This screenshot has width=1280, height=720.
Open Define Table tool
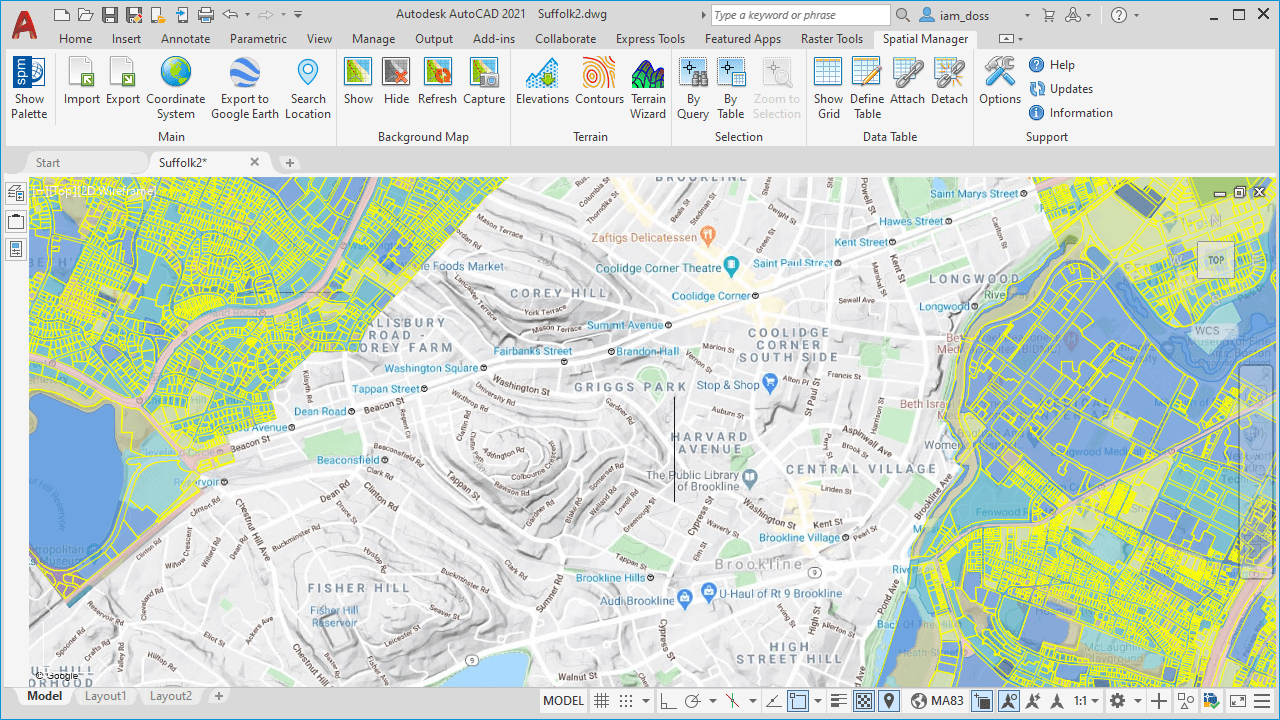tap(867, 88)
